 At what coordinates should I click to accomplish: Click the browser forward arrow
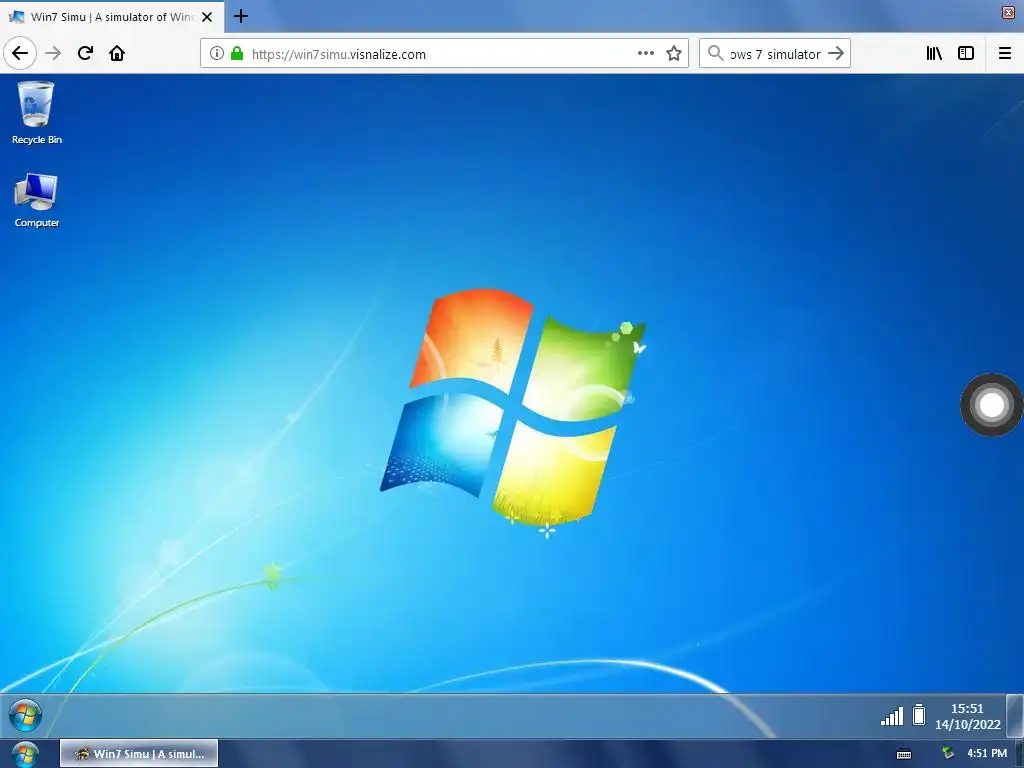[x=53, y=54]
